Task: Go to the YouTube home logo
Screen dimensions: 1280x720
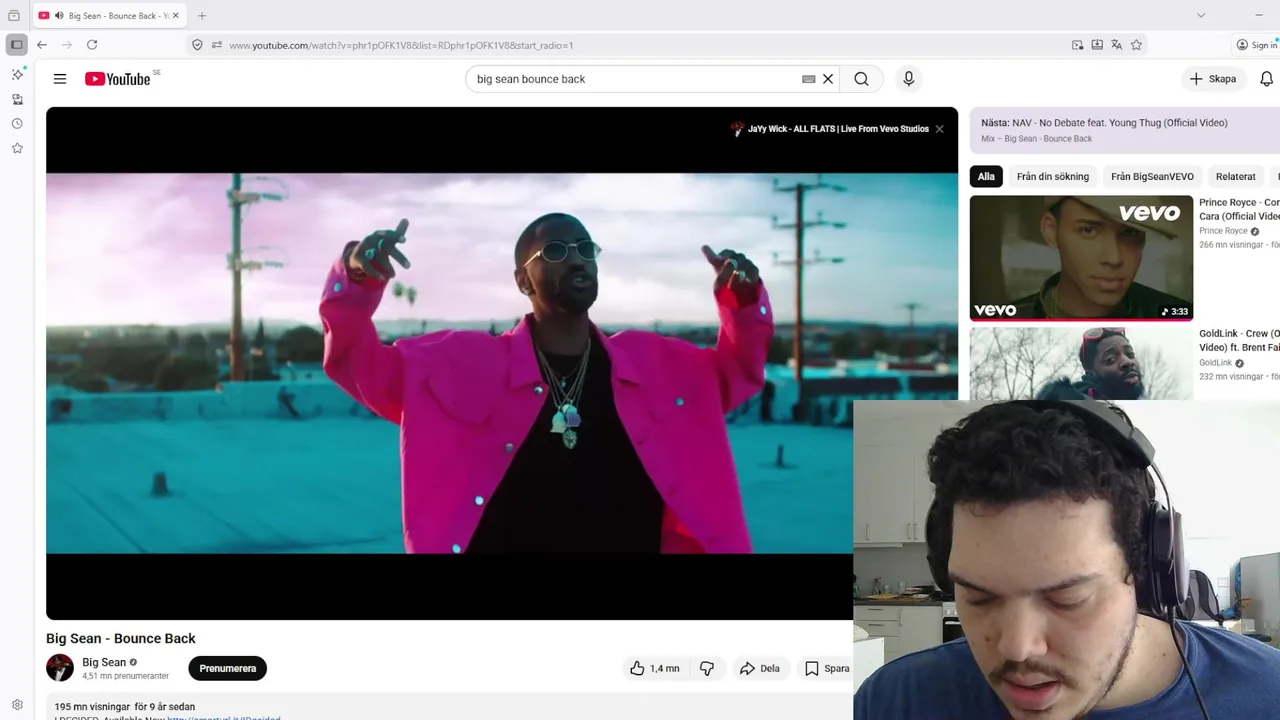Action: 118,79
